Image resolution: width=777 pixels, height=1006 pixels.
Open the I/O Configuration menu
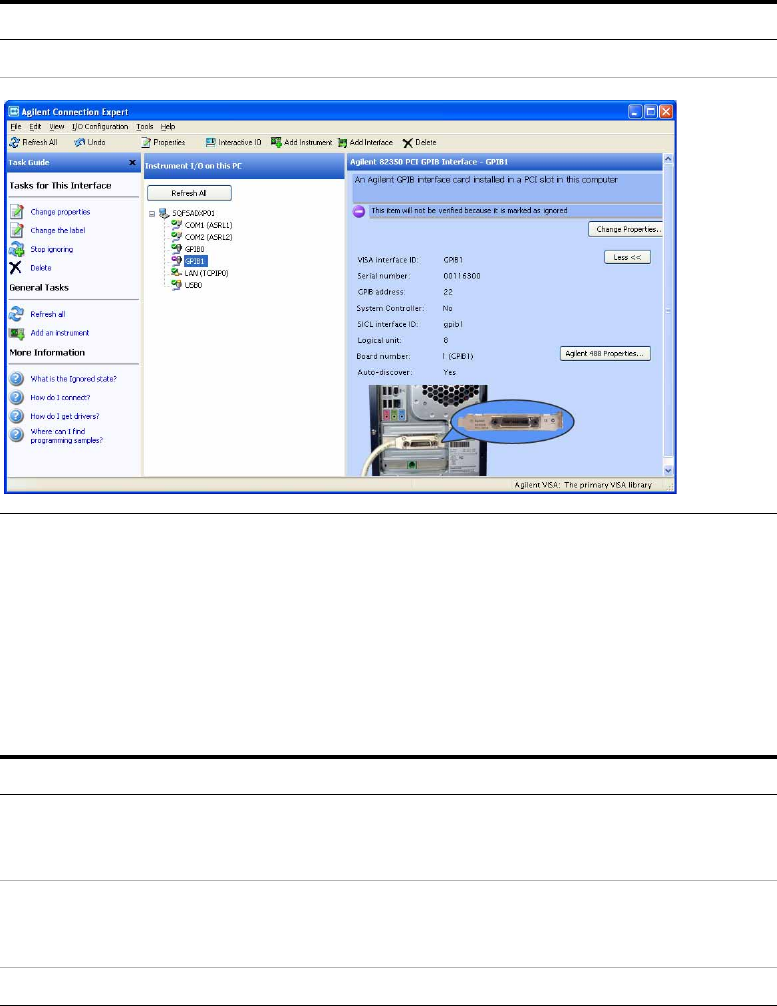(x=100, y=127)
